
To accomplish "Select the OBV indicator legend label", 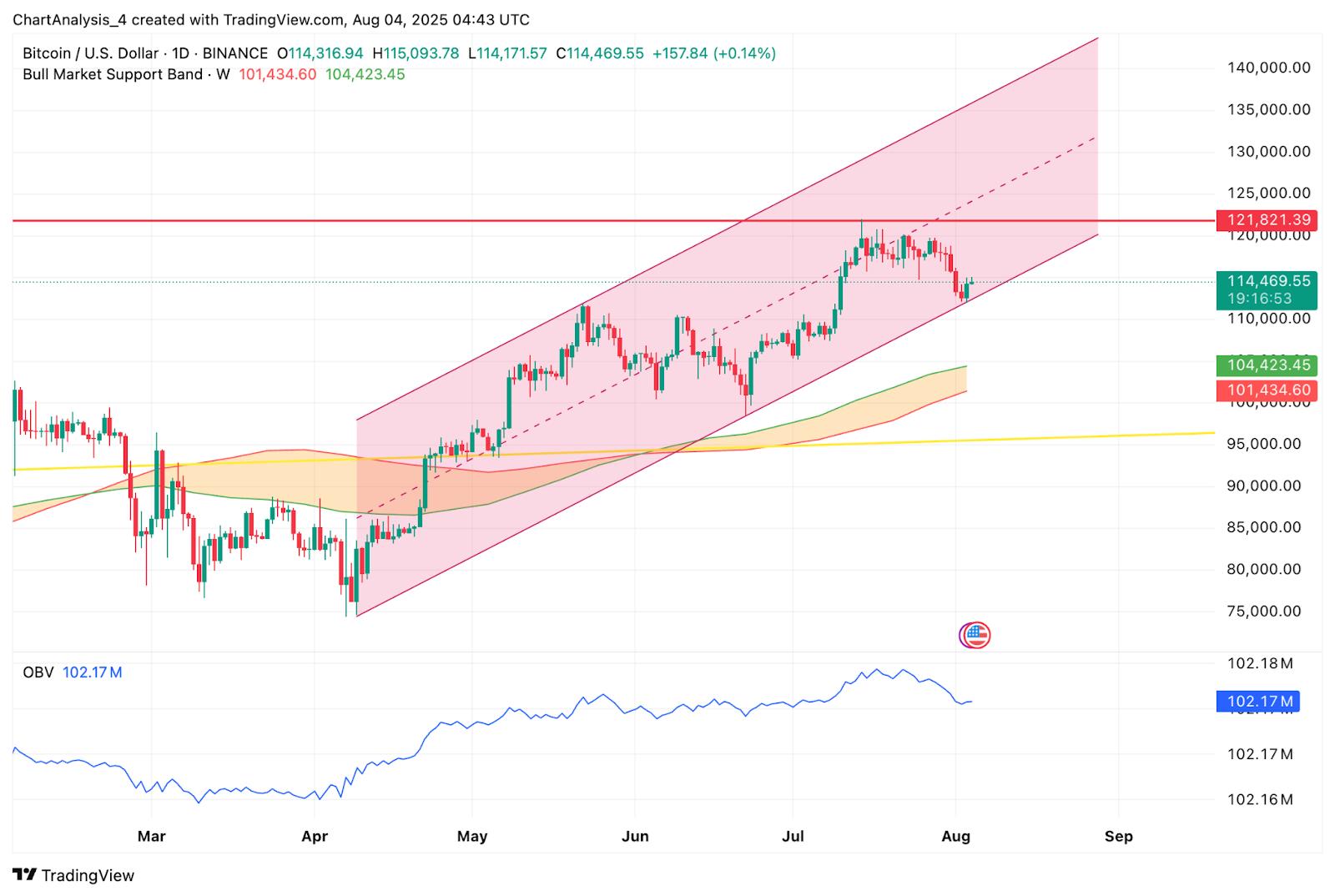I will (38, 672).
